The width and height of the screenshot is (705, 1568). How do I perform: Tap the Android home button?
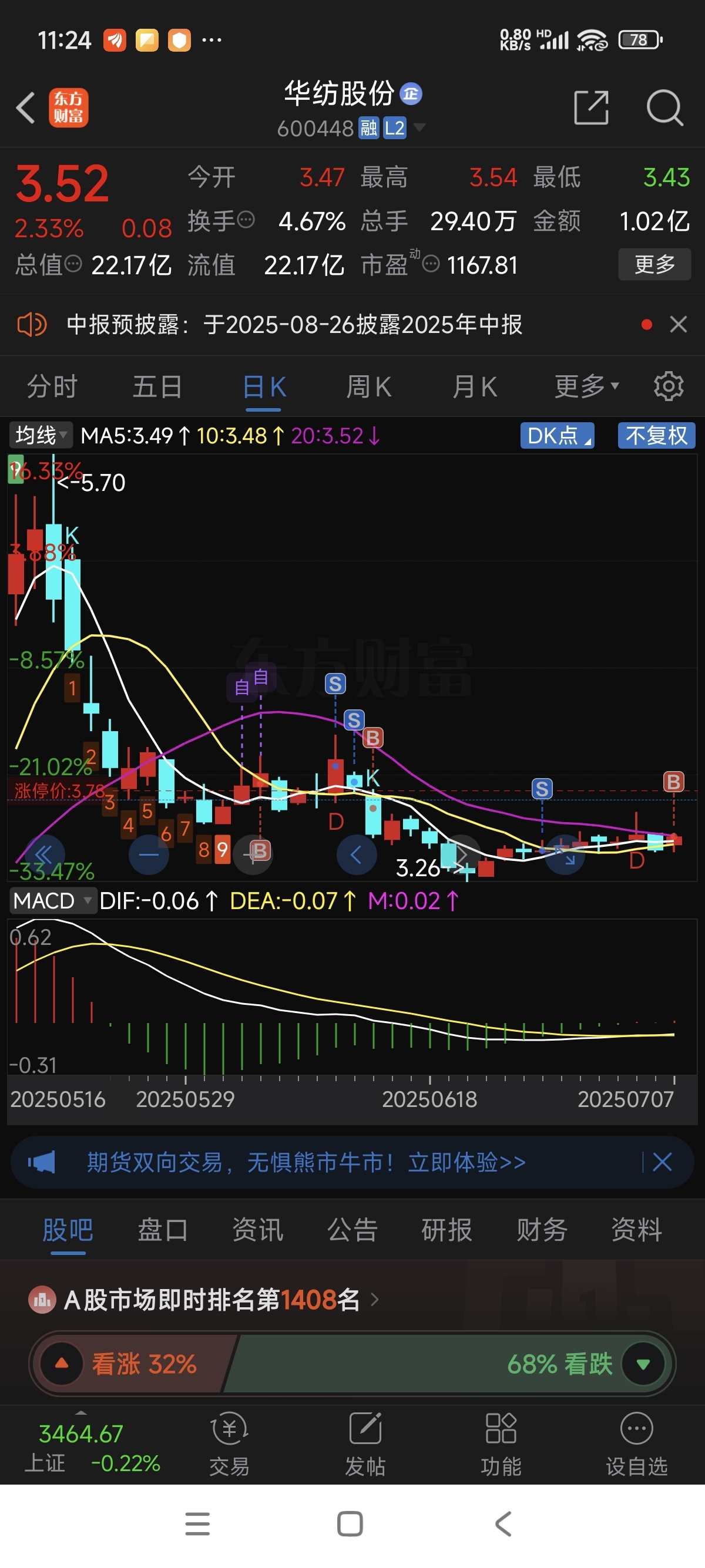coord(350,1524)
